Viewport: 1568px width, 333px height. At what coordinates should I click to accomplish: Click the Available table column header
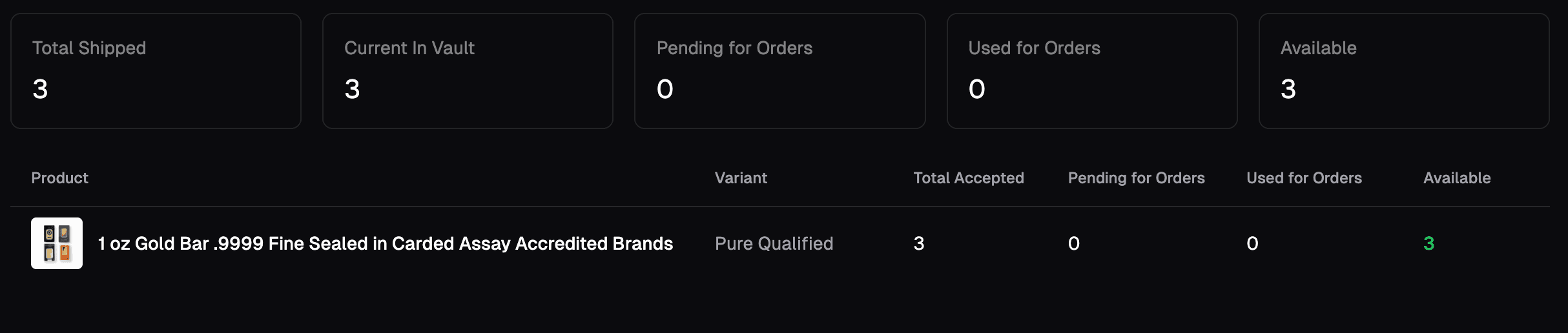pos(1457,178)
